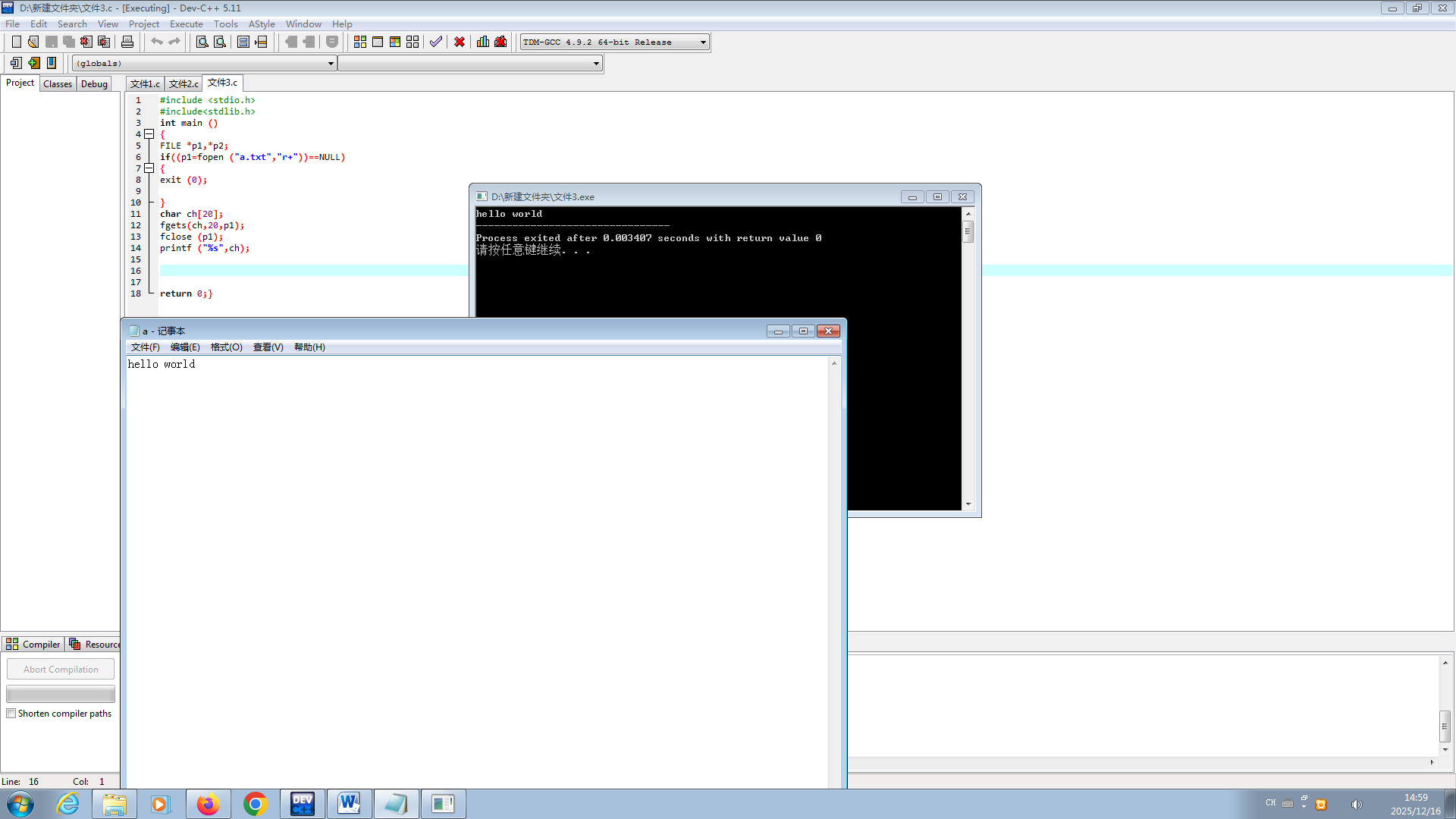The height and width of the screenshot is (819, 1456).
Task: Click the Syntax Check checkmark icon
Action: click(x=436, y=42)
